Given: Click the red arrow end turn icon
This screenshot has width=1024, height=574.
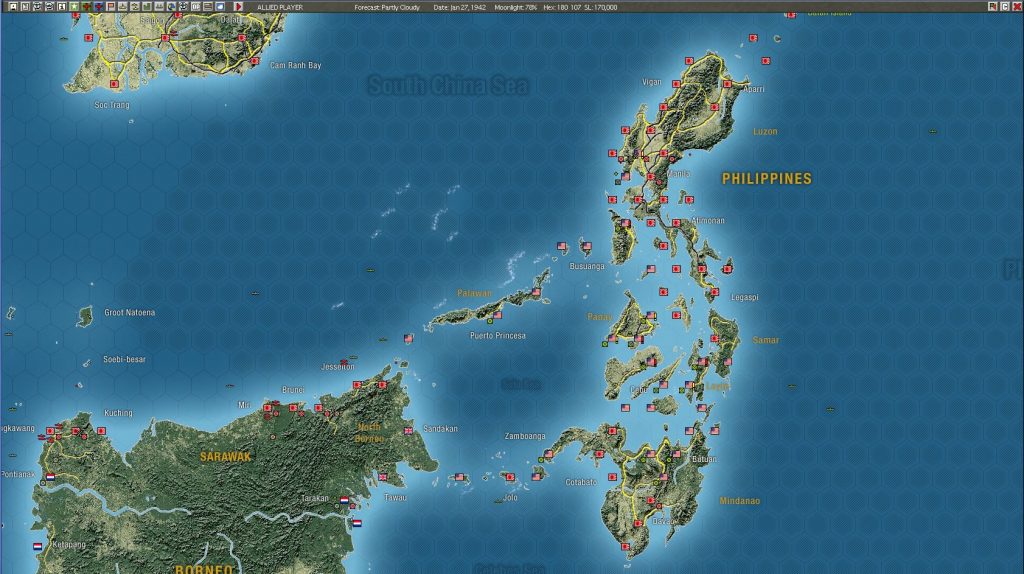Looking at the screenshot, I should (238, 7).
